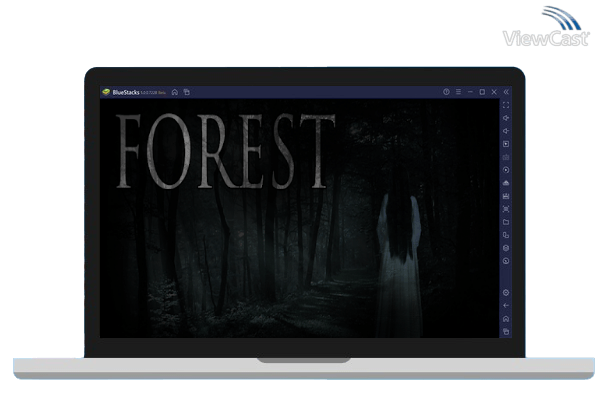Take a screenshot using frame icon
Viewport: 602px width, 414px height.
506,209
